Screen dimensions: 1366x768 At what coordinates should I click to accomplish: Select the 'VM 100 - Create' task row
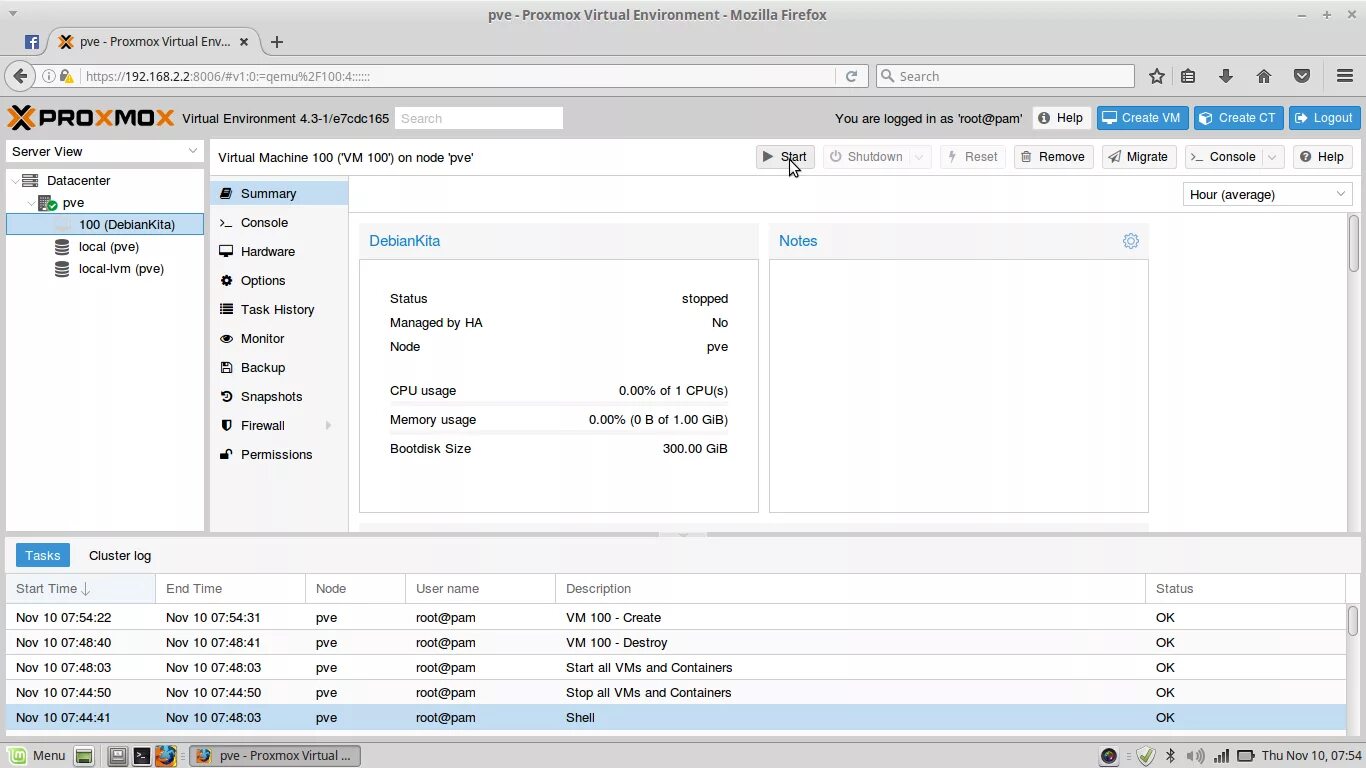click(676, 618)
